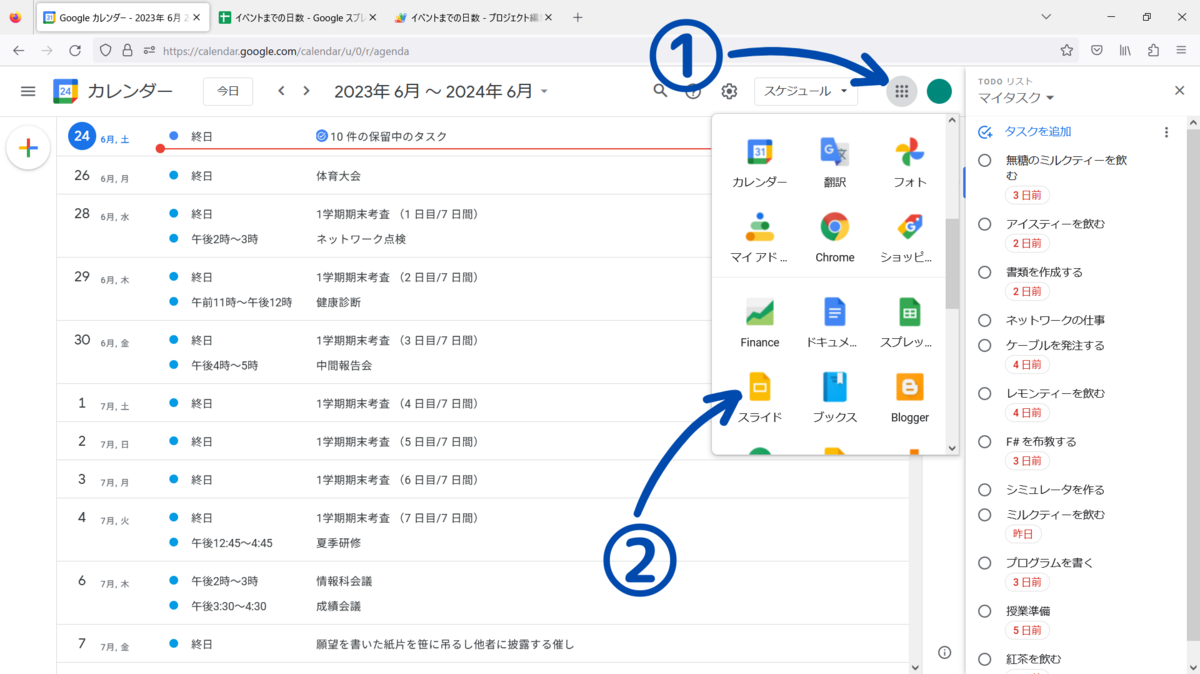Open a new browser tab
Image resolution: width=1200 pixels, height=674 pixels.
[577, 17]
